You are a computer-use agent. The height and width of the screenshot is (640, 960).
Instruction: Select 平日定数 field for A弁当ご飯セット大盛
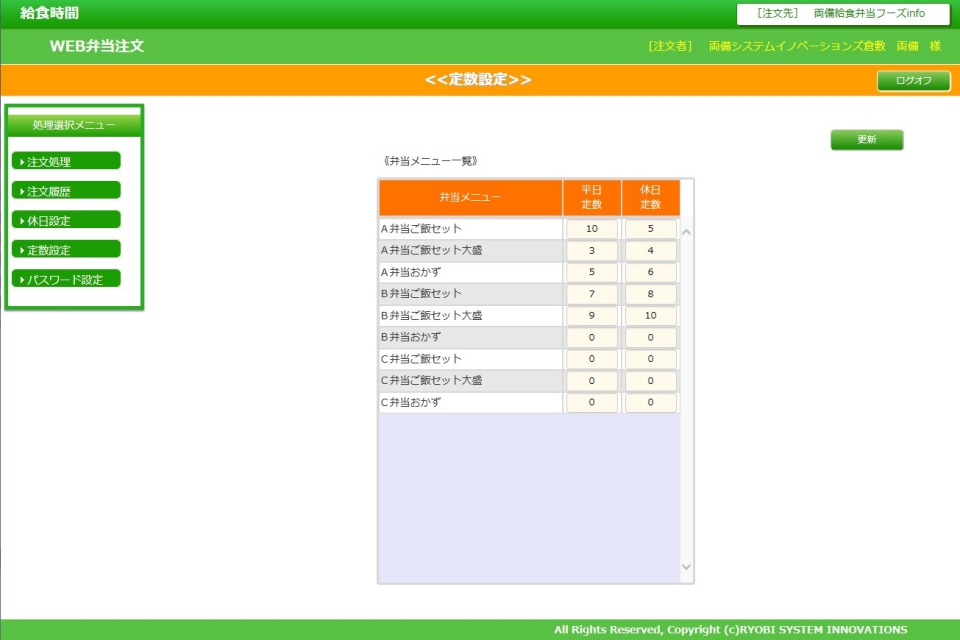tap(591, 250)
